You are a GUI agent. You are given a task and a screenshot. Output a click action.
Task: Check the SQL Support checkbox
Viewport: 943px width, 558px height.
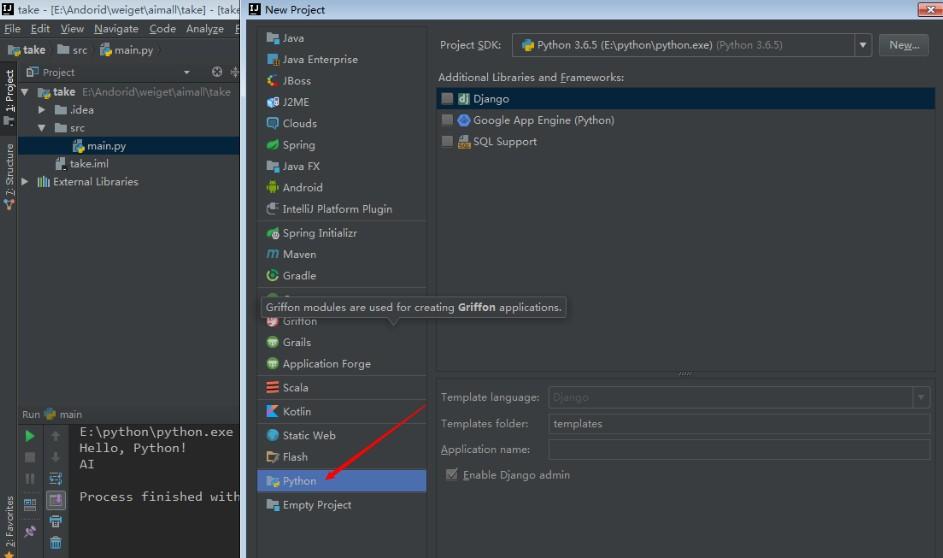click(x=447, y=141)
